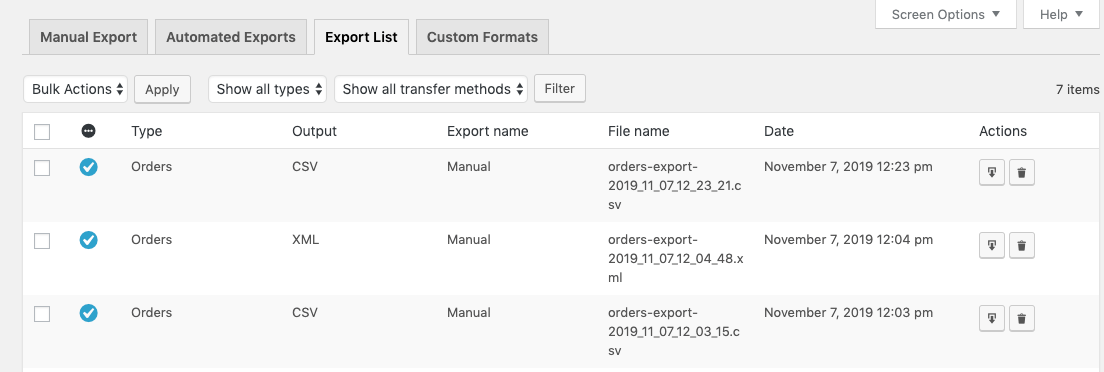Click the status column header icon
The image size is (1104, 372).
pyautogui.click(x=89, y=131)
